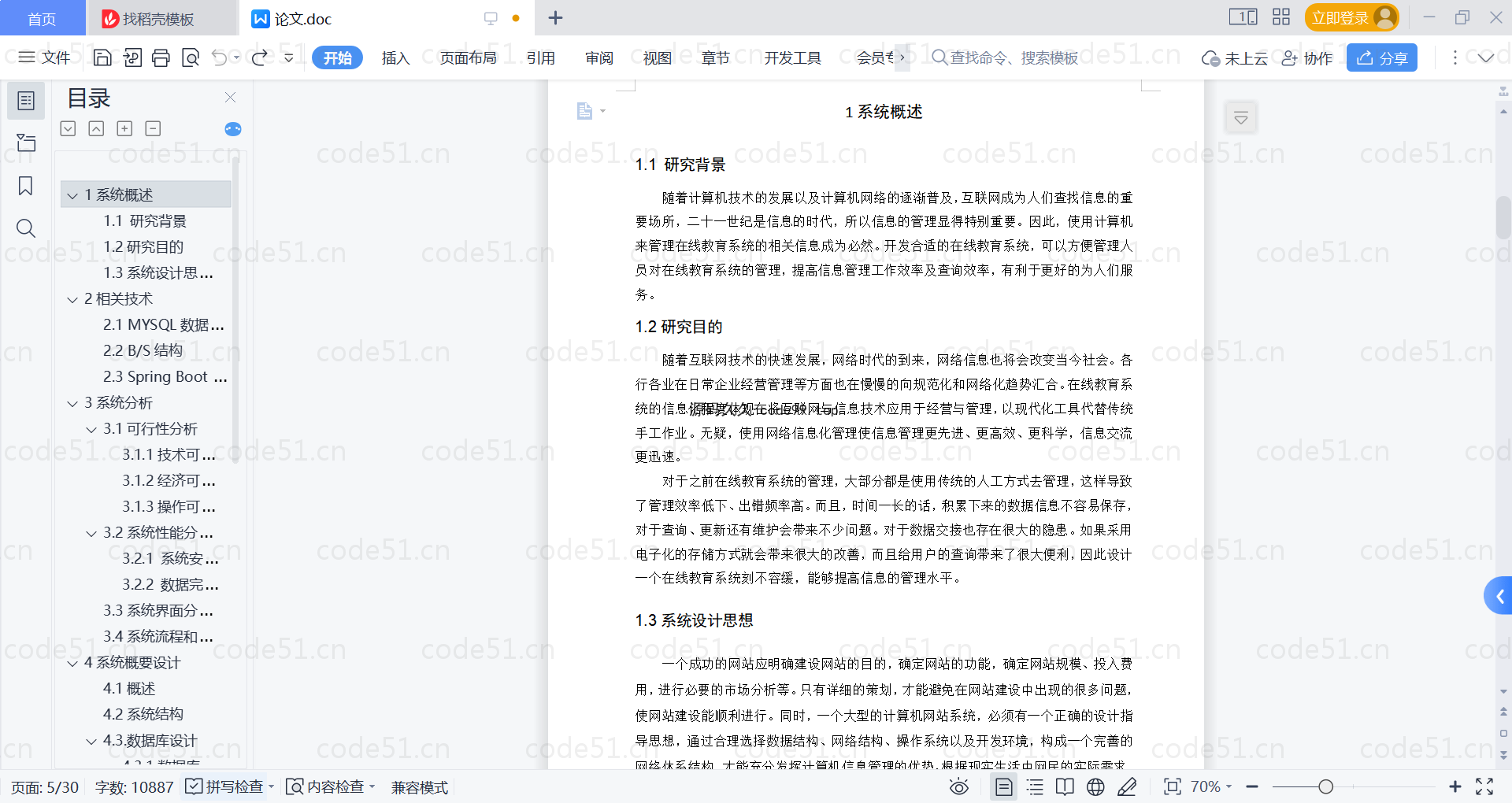Switch to page layout view icon
Screen dimensions: 1512x803
[1003, 786]
